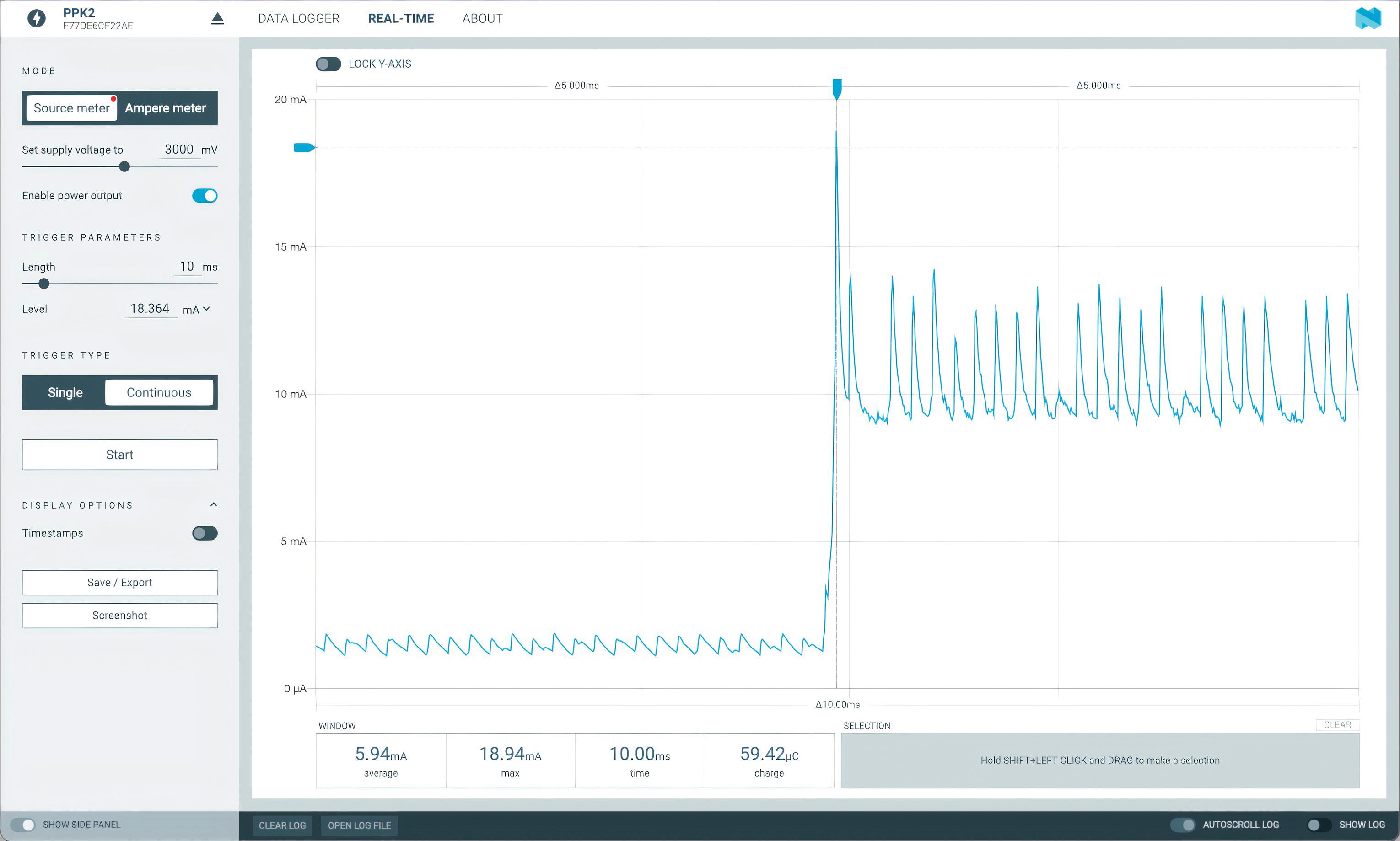Click the PPK2 lightning bolt device icon
The image size is (1400, 841).
(37, 18)
